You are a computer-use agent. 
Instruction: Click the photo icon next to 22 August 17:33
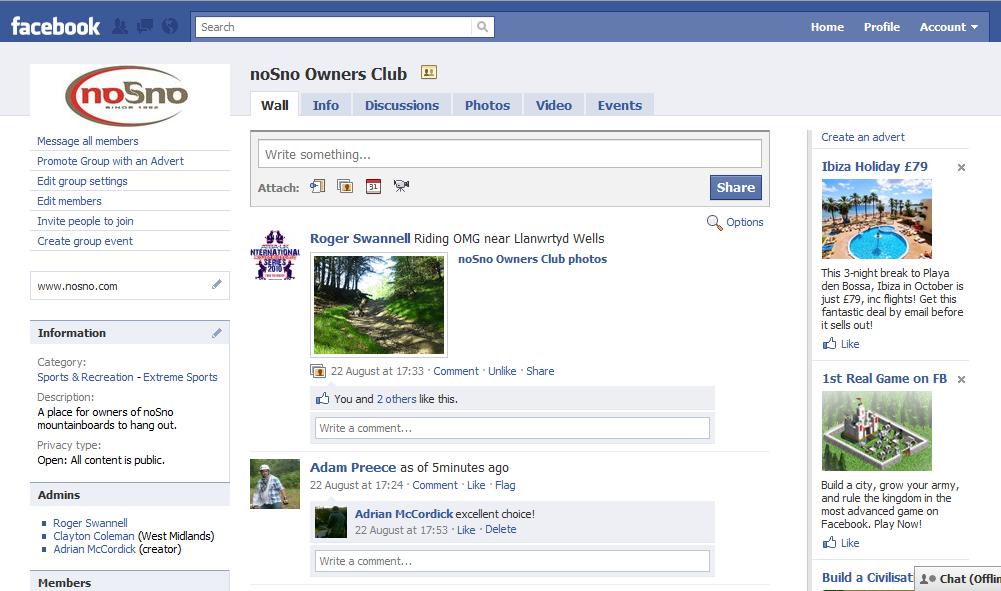(x=317, y=371)
